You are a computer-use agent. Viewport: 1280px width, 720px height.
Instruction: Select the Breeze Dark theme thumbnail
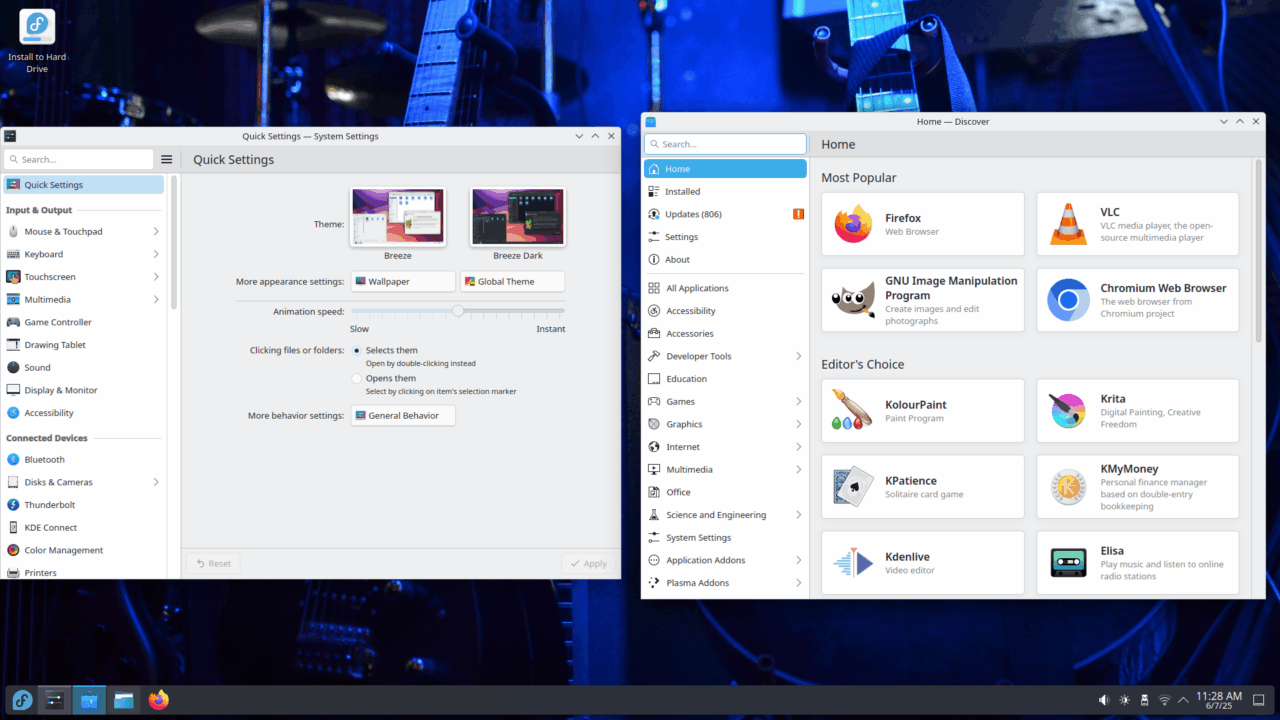click(x=518, y=217)
